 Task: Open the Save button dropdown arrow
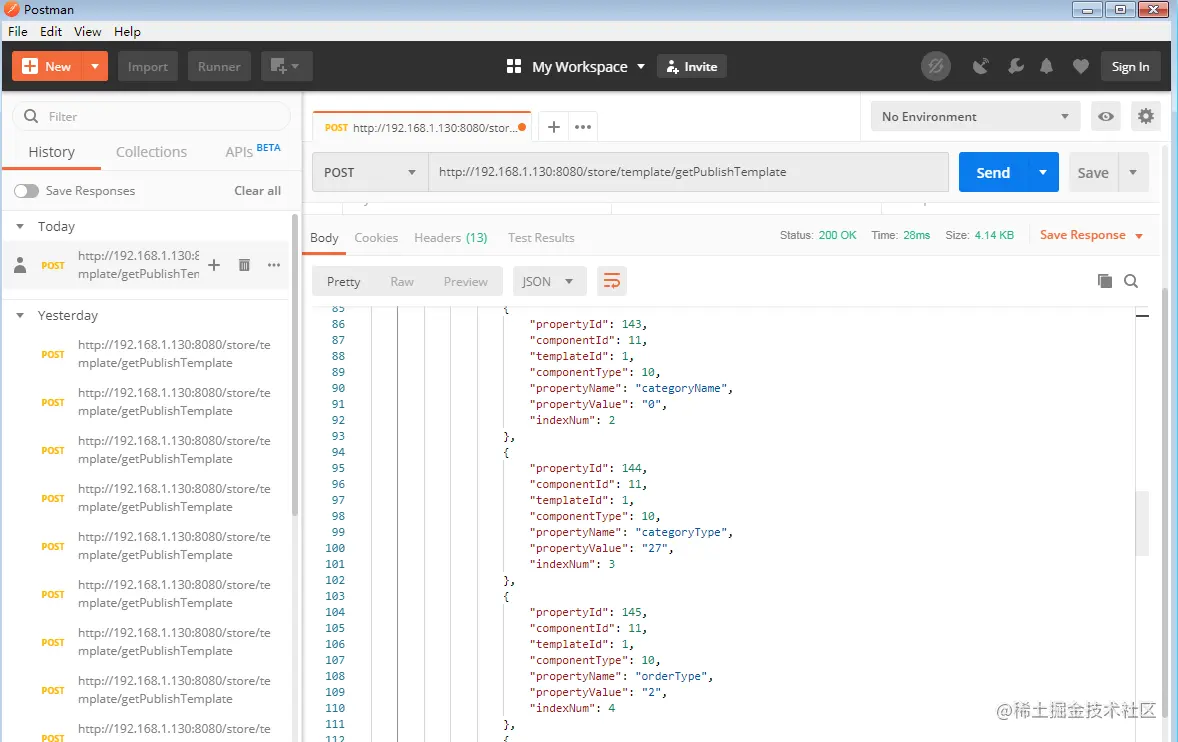1133,172
